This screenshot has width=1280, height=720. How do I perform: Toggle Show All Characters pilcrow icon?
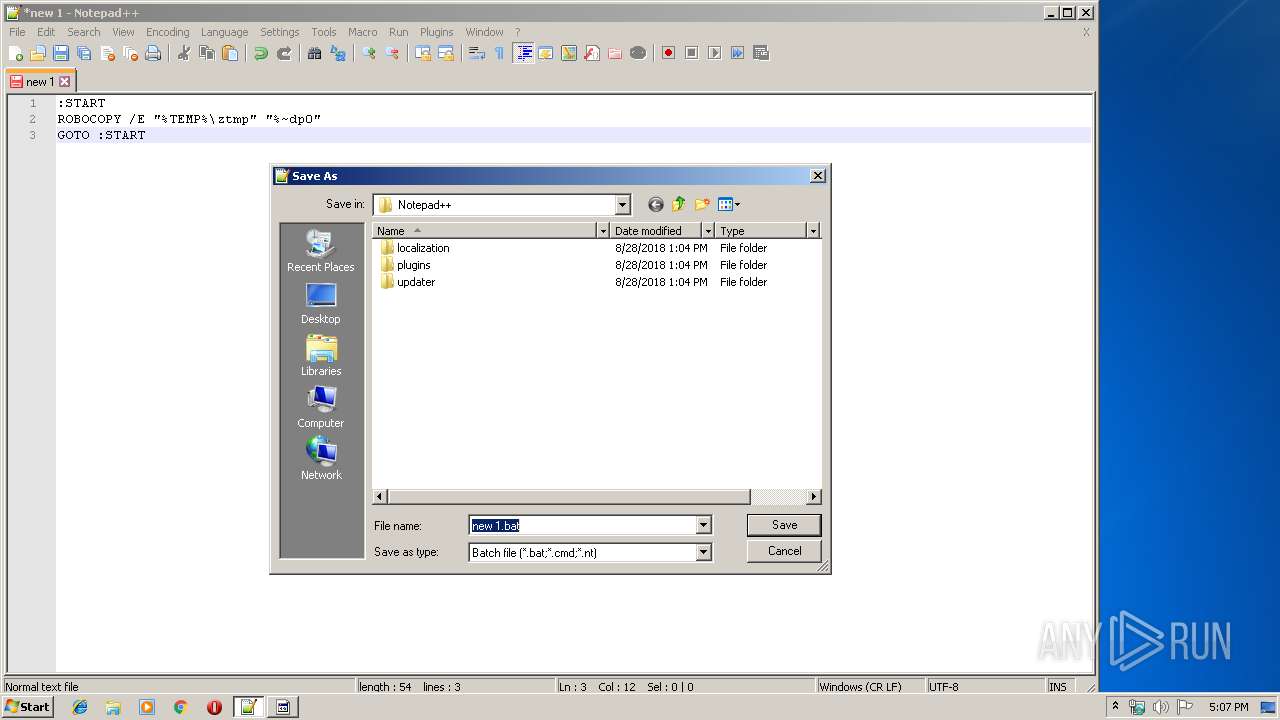tap(500, 53)
